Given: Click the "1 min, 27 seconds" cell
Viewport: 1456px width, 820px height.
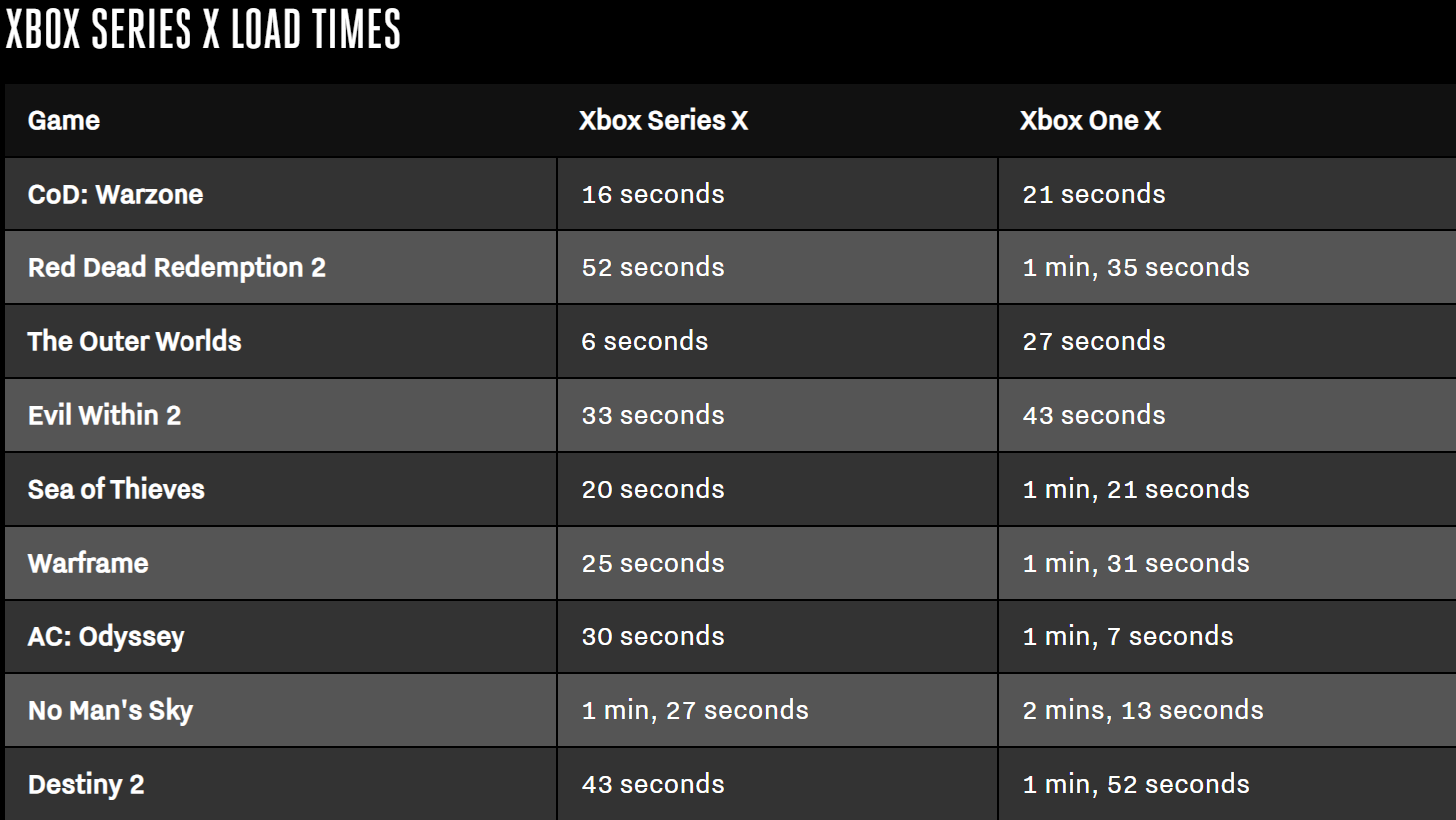Looking at the screenshot, I should click(x=695, y=710).
